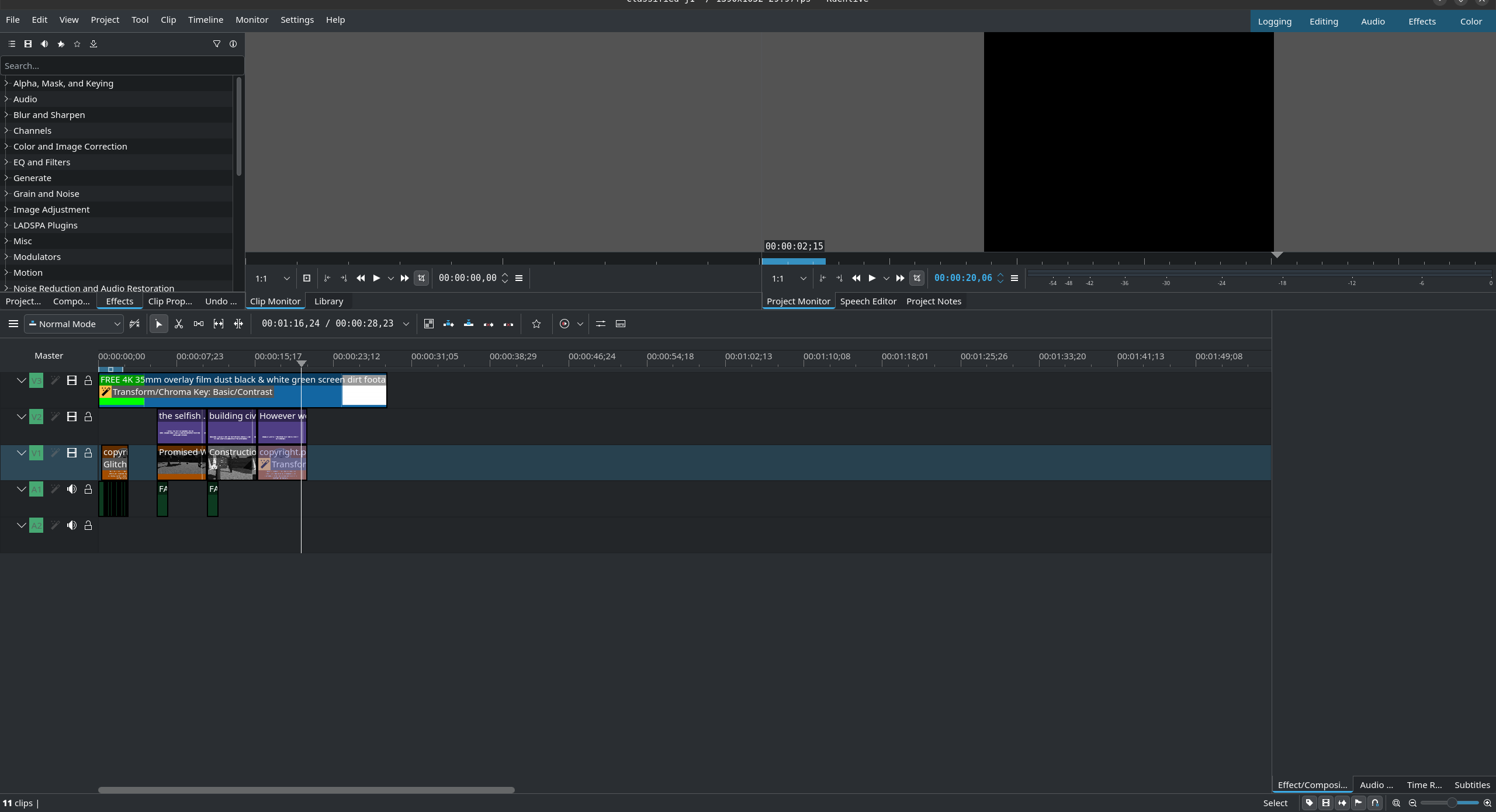Lock video track V2
Image resolution: width=1496 pixels, height=812 pixels.
coord(88,417)
